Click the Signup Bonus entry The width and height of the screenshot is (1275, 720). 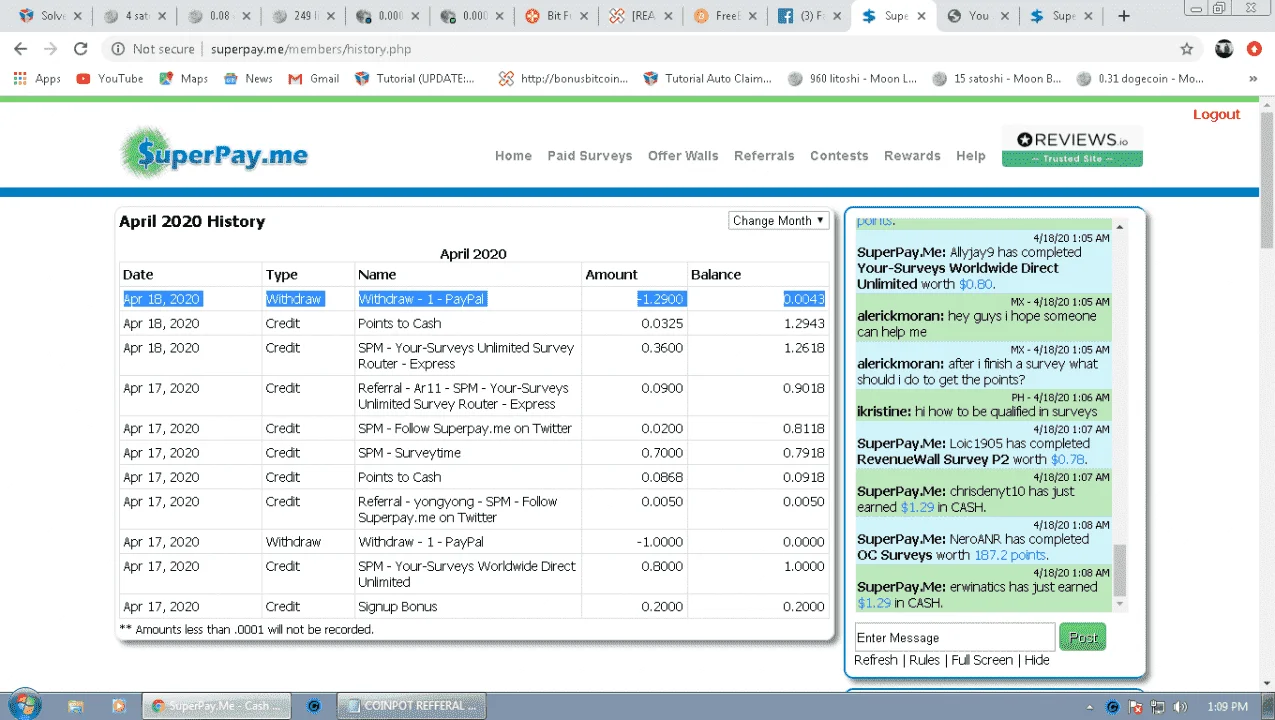pos(397,607)
